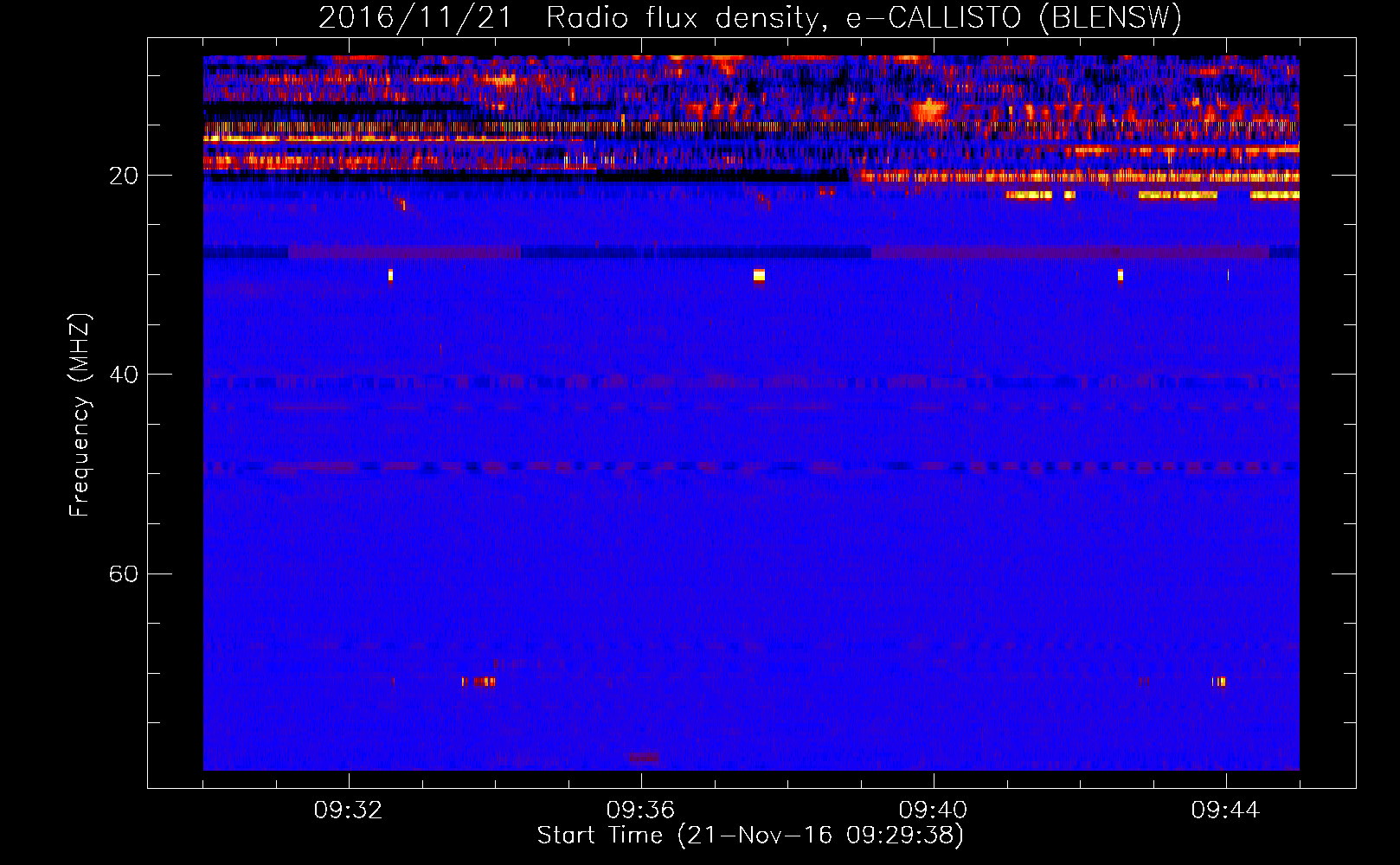The height and width of the screenshot is (865, 1400).
Task: Click the 40 MHz frequency tick label
Action: [123, 375]
